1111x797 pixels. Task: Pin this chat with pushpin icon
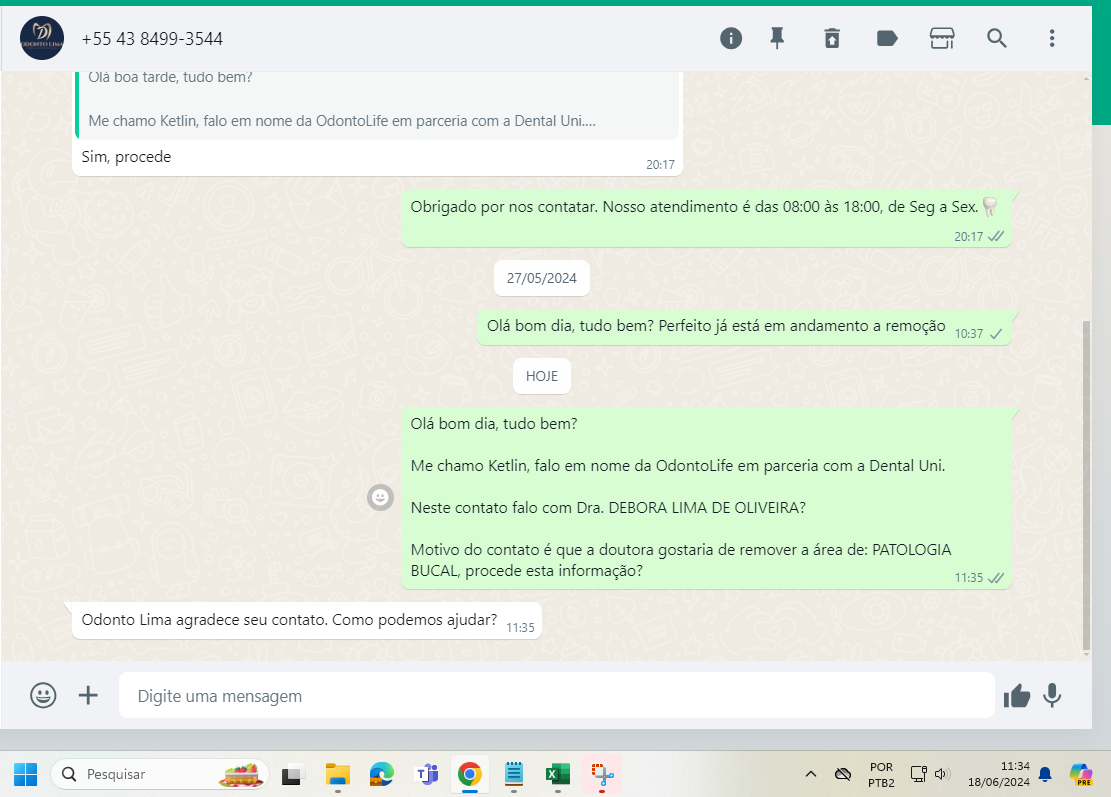(x=777, y=38)
